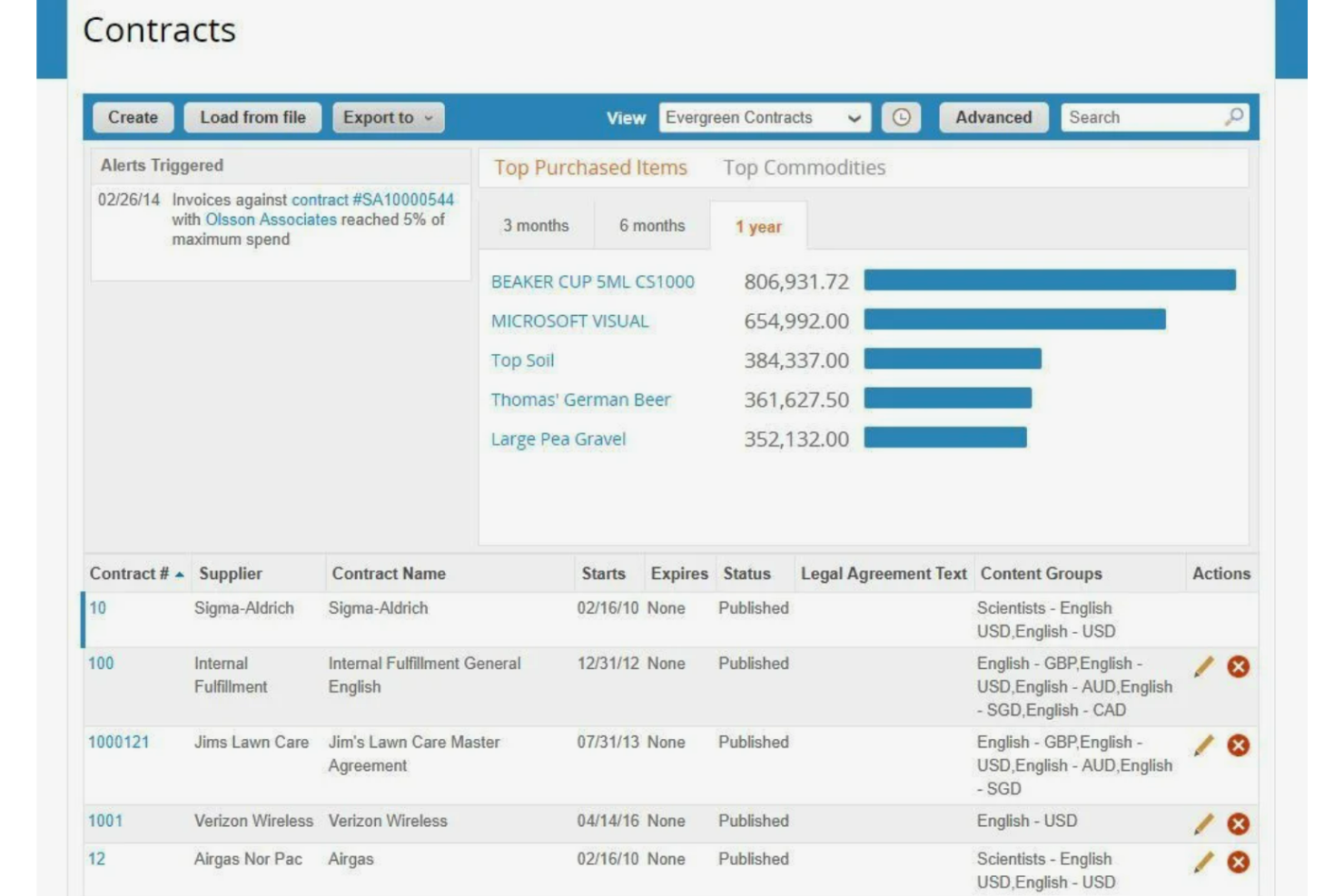Sort by Supplier column header
Viewport: 1344px width, 896px height.
point(231,574)
